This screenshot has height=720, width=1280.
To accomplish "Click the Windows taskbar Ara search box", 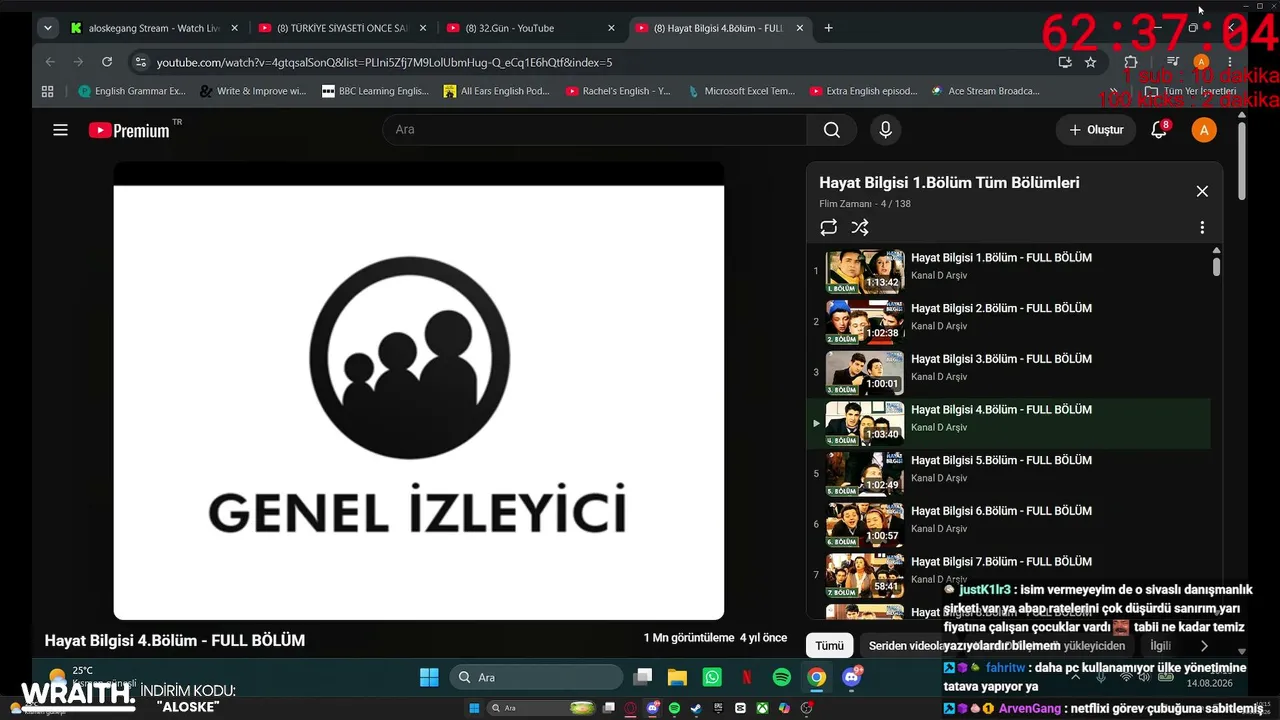I will (536, 677).
